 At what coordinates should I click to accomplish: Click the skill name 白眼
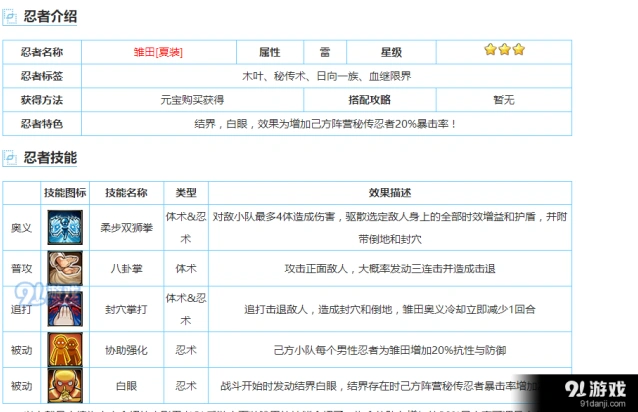pyautogui.click(x=127, y=386)
